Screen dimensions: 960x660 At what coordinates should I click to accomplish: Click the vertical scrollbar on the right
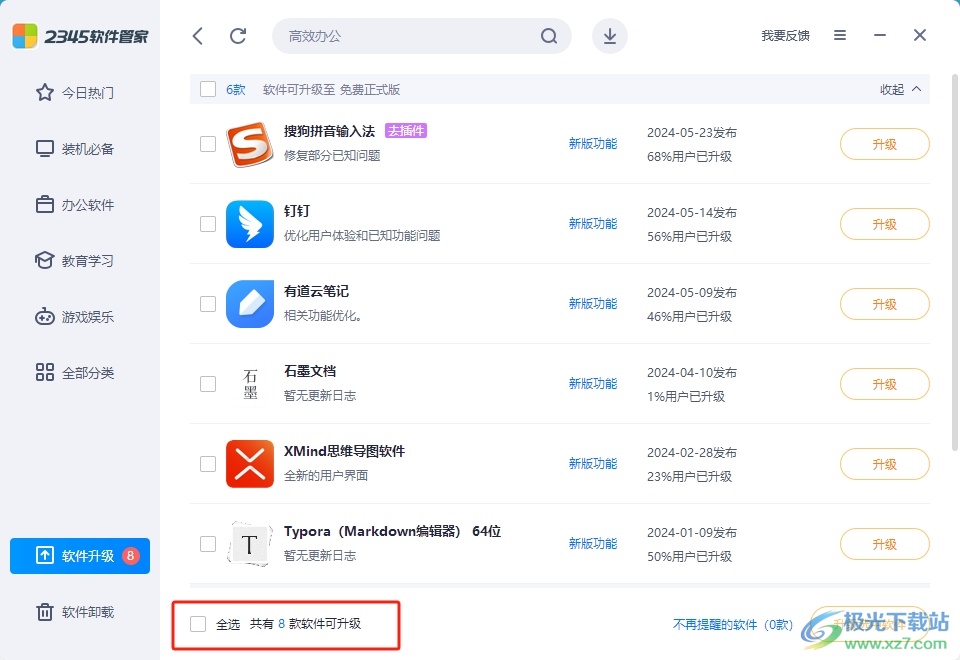pos(954,263)
